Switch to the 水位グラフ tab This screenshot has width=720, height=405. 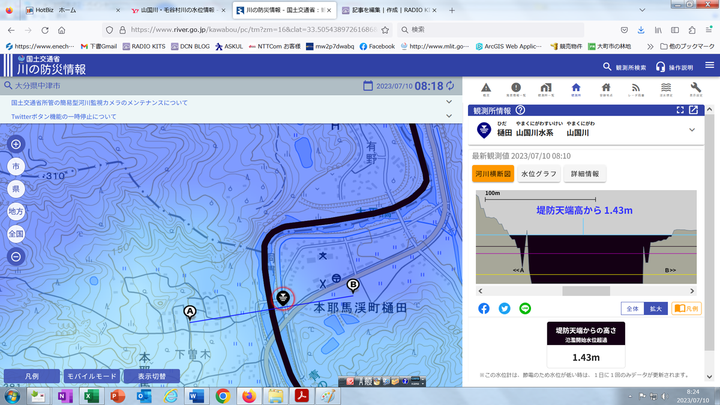(539, 174)
